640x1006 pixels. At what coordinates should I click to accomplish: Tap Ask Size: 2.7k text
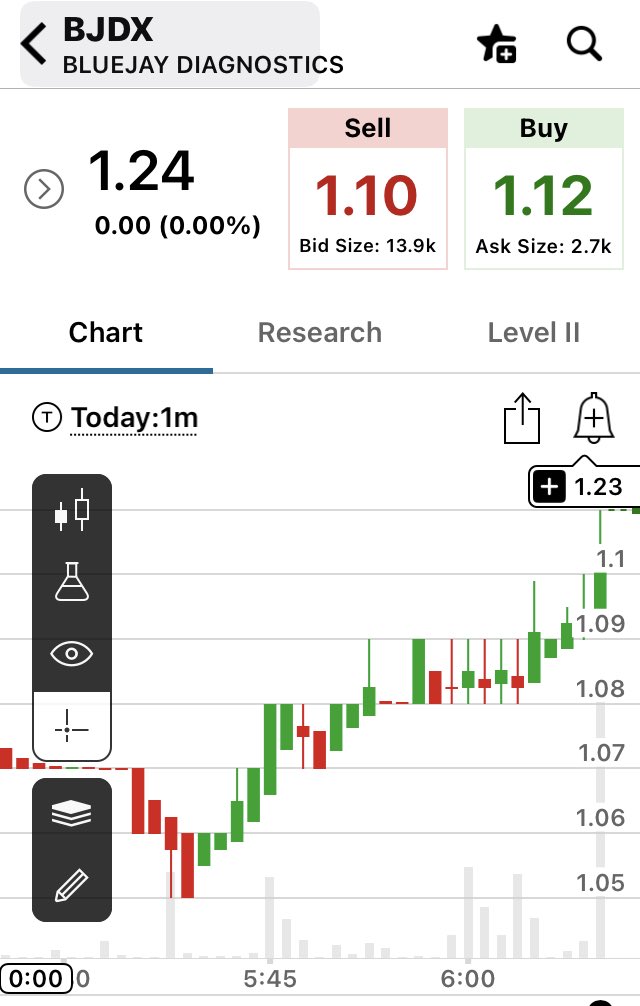point(543,246)
